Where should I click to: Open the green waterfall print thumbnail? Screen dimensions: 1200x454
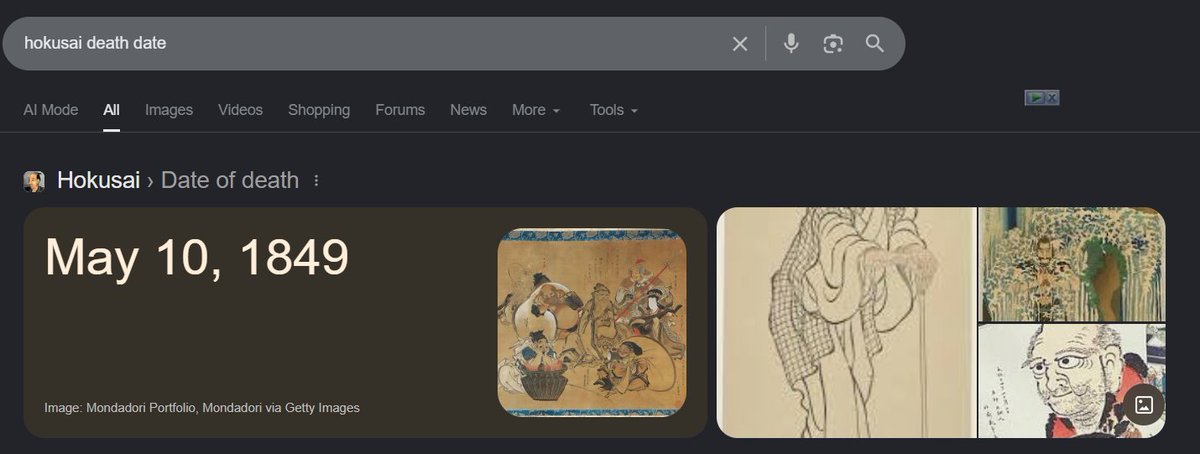tap(1071, 264)
